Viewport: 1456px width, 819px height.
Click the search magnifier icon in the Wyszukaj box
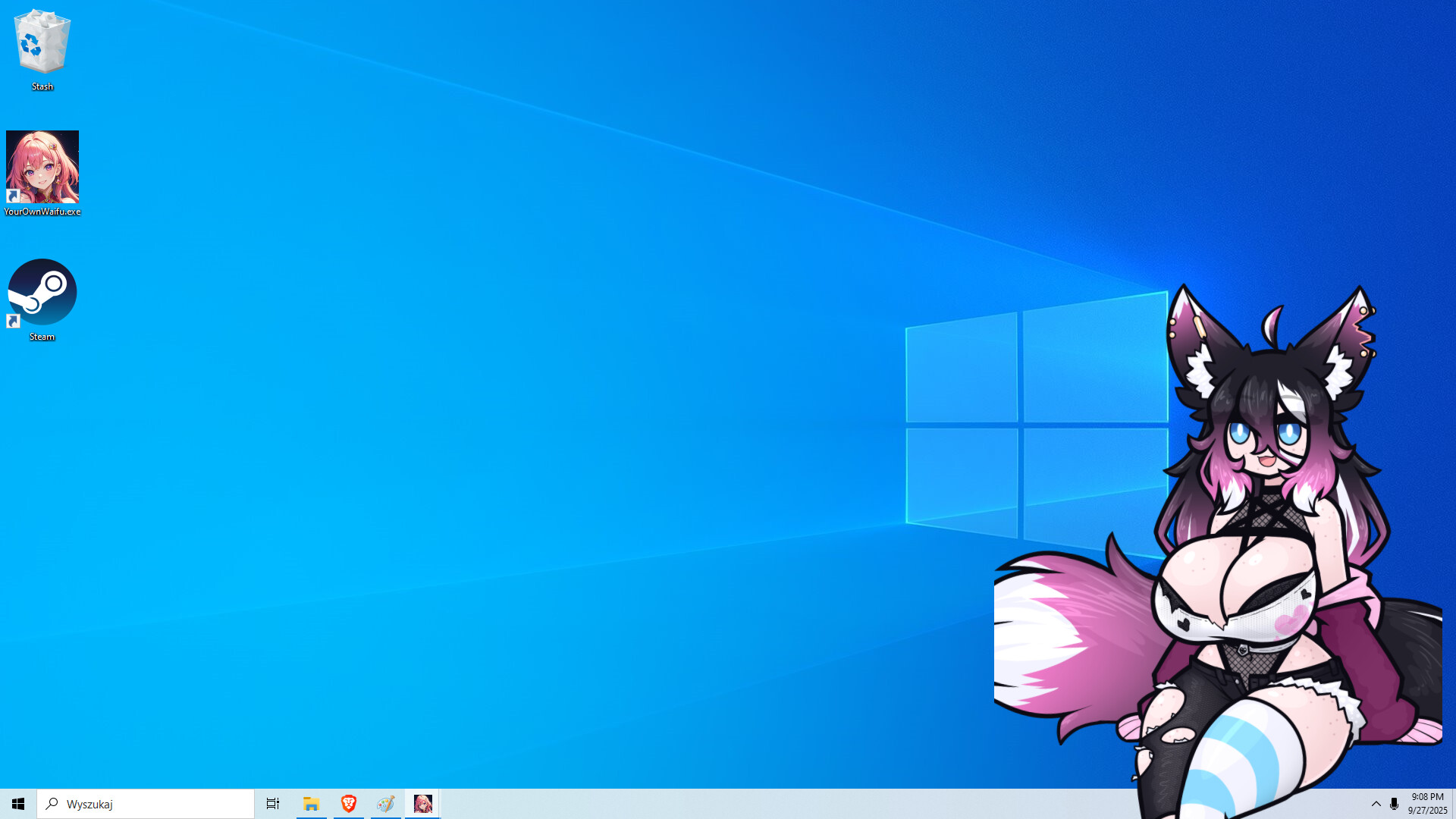pyautogui.click(x=50, y=804)
